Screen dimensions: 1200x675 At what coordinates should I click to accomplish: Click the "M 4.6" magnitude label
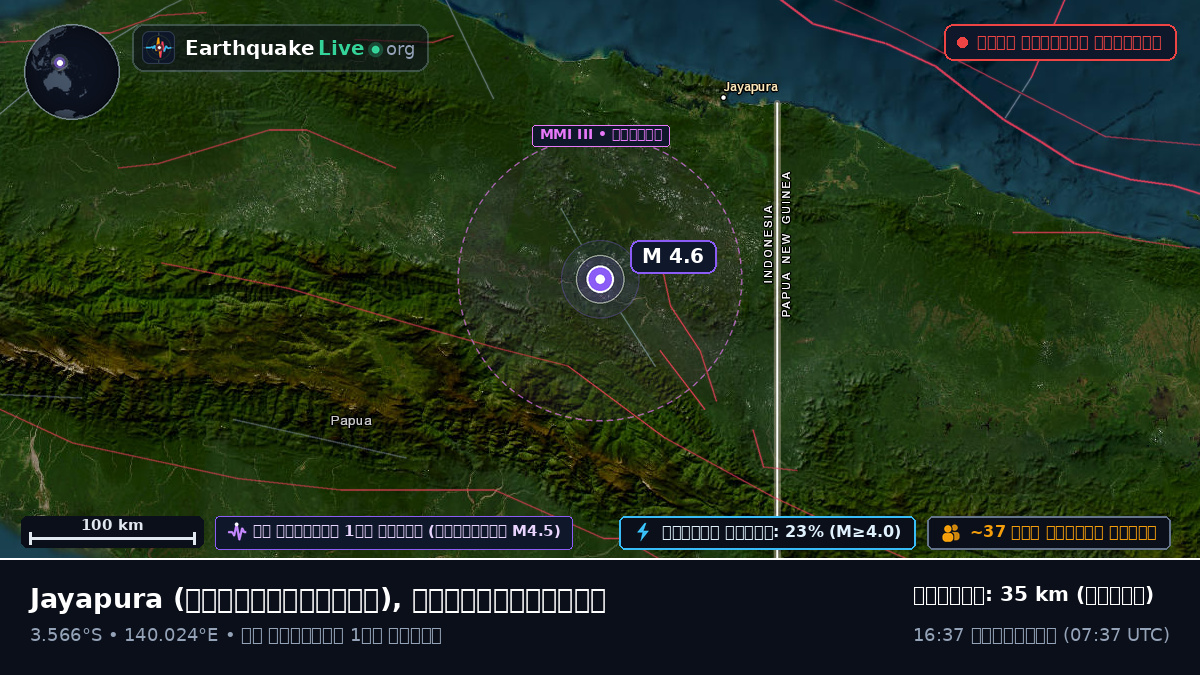[673, 256]
